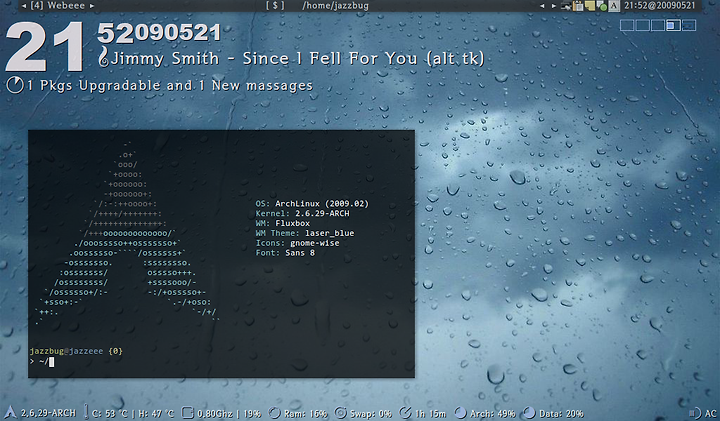Click next window arrow near system tray
This screenshot has height=421, width=720.
[x=553, y=6]
